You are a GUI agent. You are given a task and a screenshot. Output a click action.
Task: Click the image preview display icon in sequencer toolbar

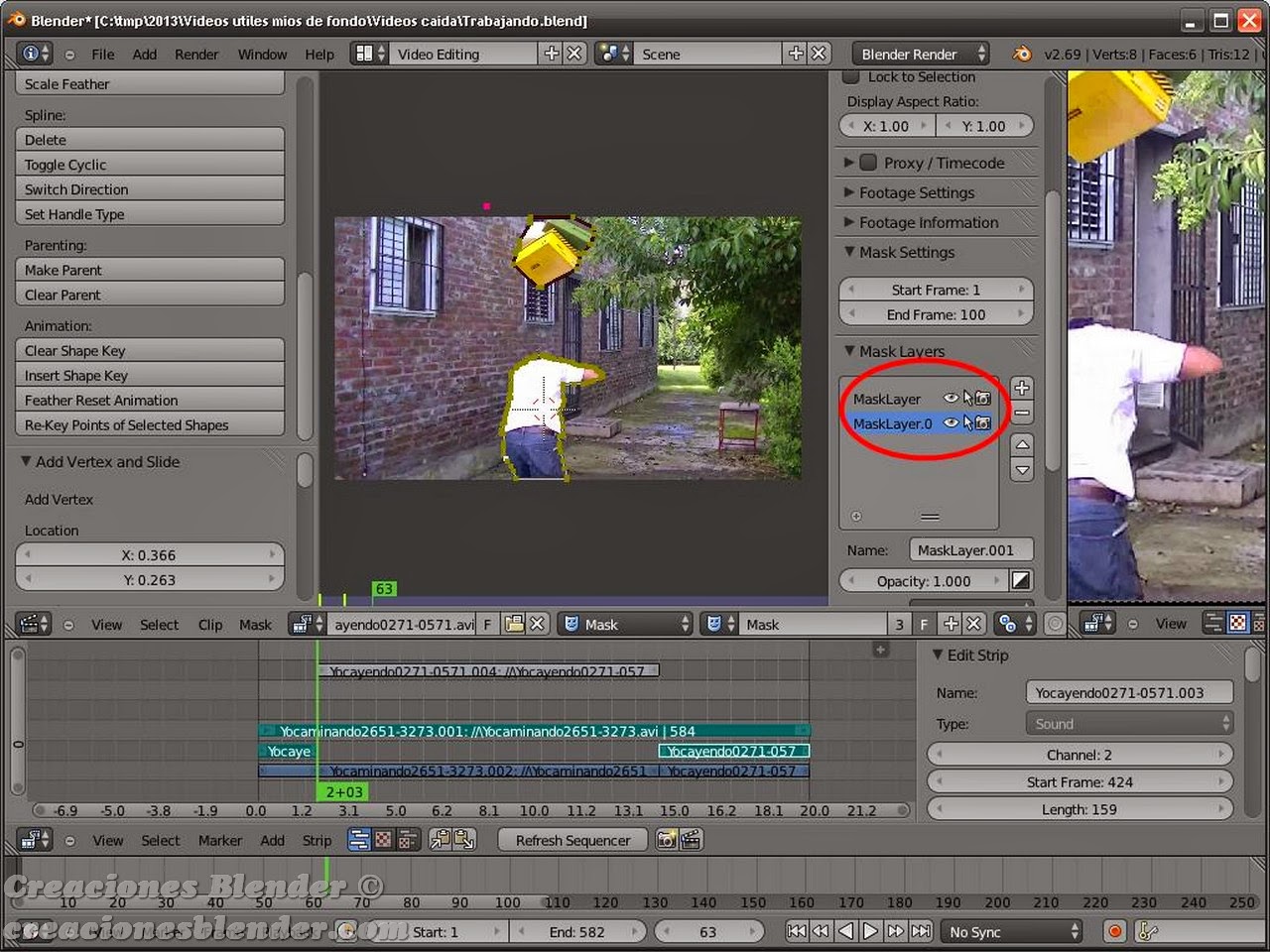pos(385,840)
